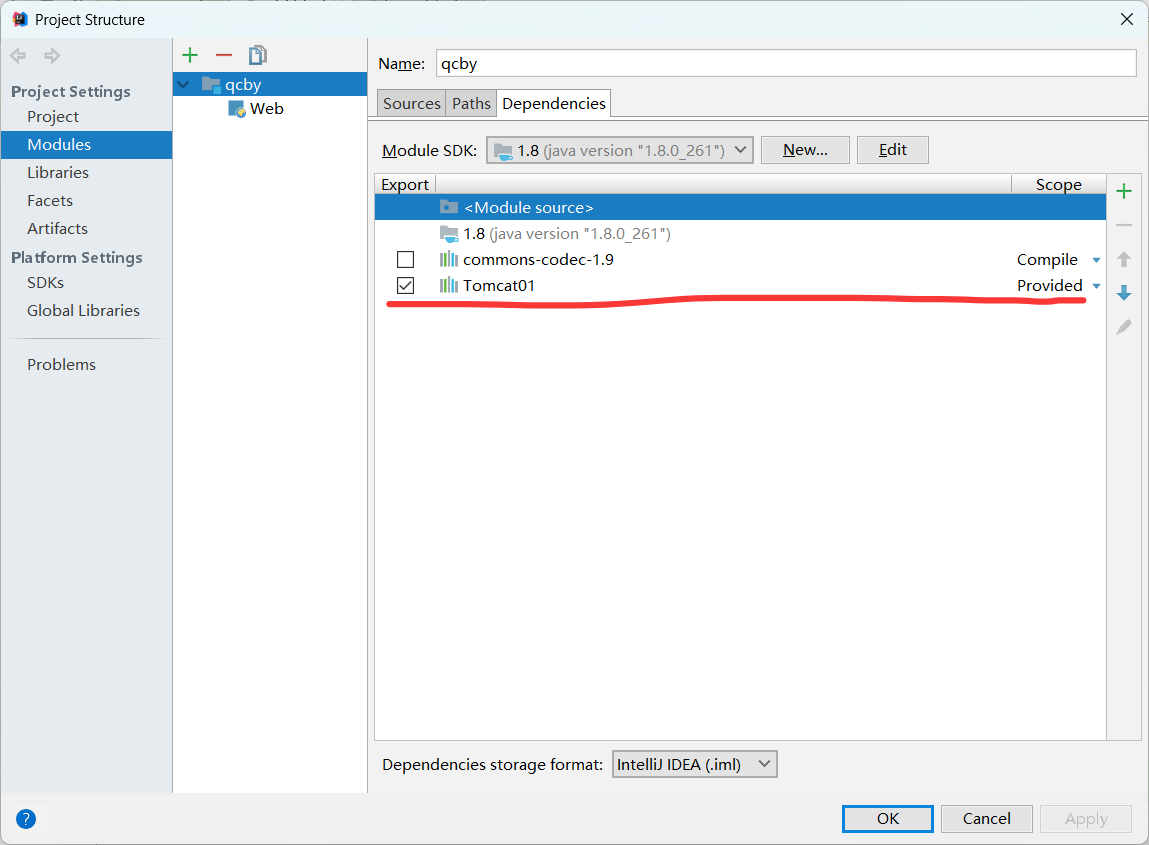Click the Edit SDK button

pos(893,150)
